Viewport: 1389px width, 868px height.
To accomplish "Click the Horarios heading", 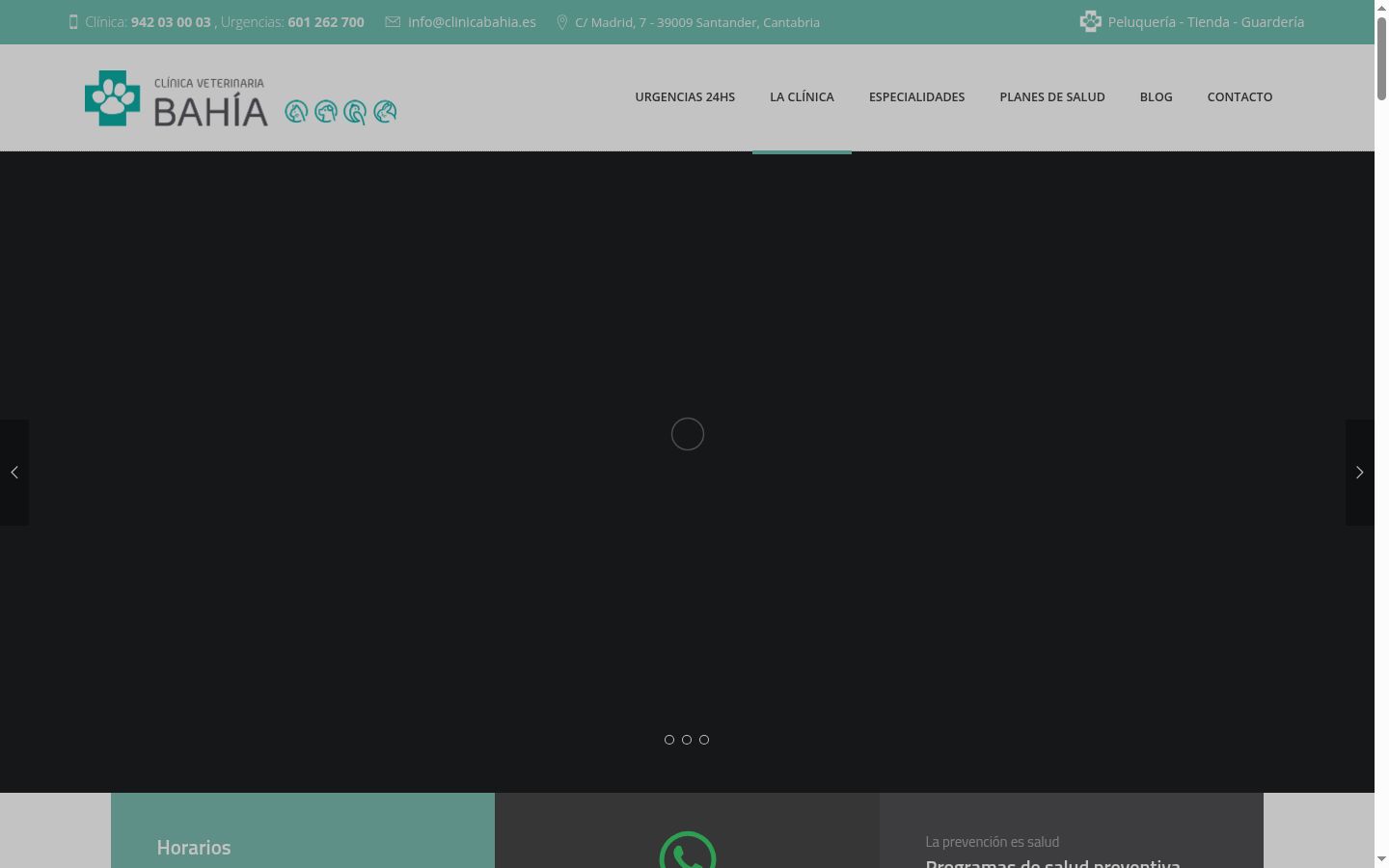I will pyautogui.click(x=194, y=848).
